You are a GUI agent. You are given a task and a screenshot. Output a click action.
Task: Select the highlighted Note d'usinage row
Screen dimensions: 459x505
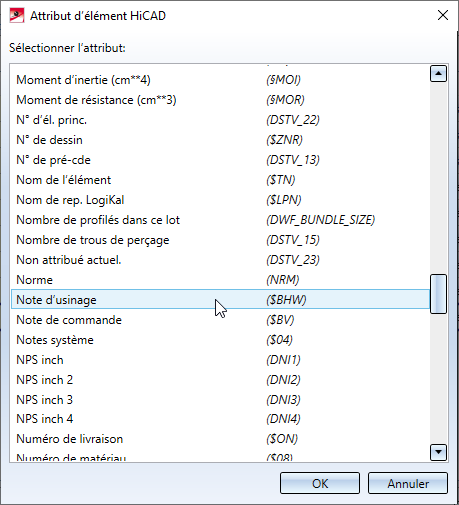[x=220, y=300]
